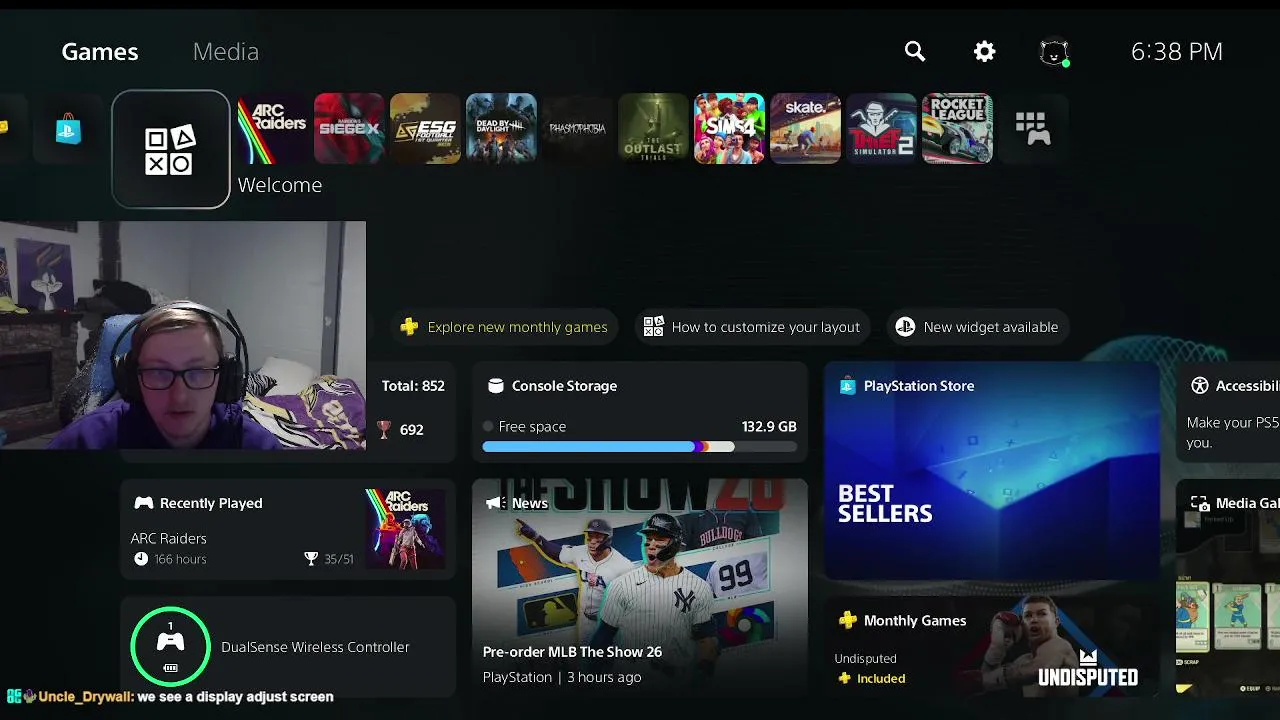Launch Rainbow Six Siege X tile
Image resolution: width=1280 pixels, height=720 pixels.
(x=349, y=128)
